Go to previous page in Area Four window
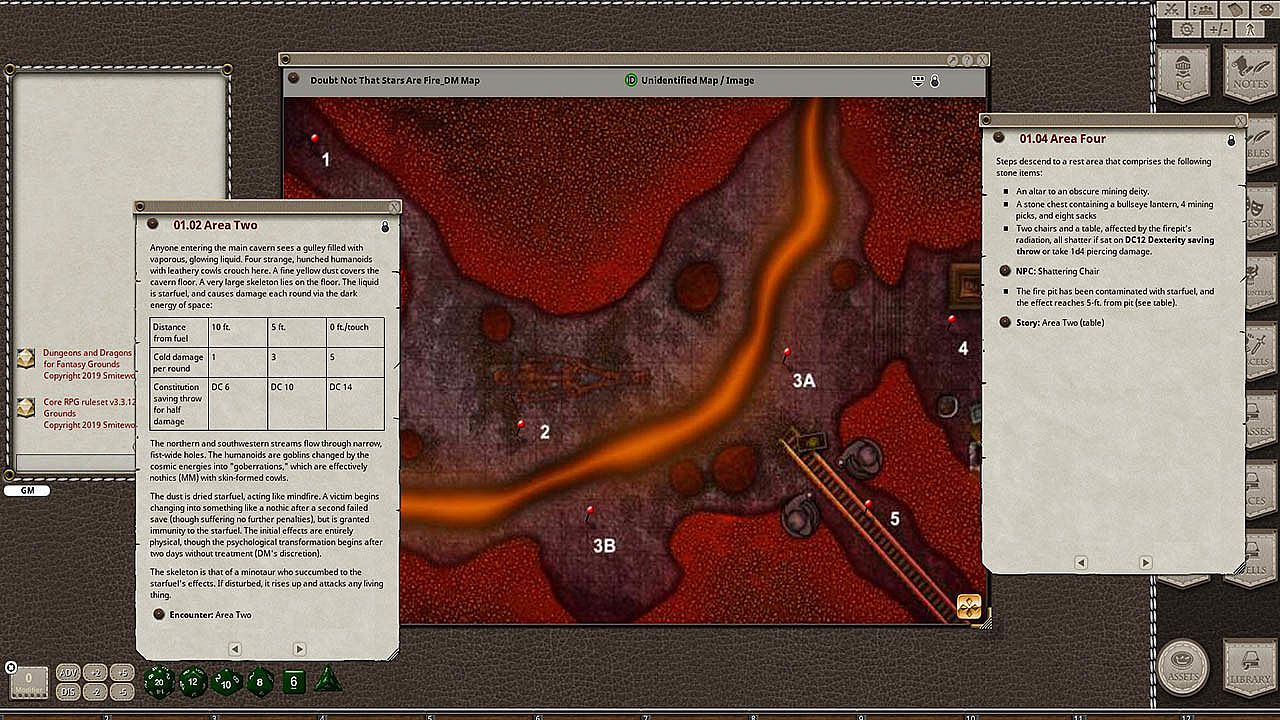This screenshot has width=1280, height=720. tap(1081, 563)
